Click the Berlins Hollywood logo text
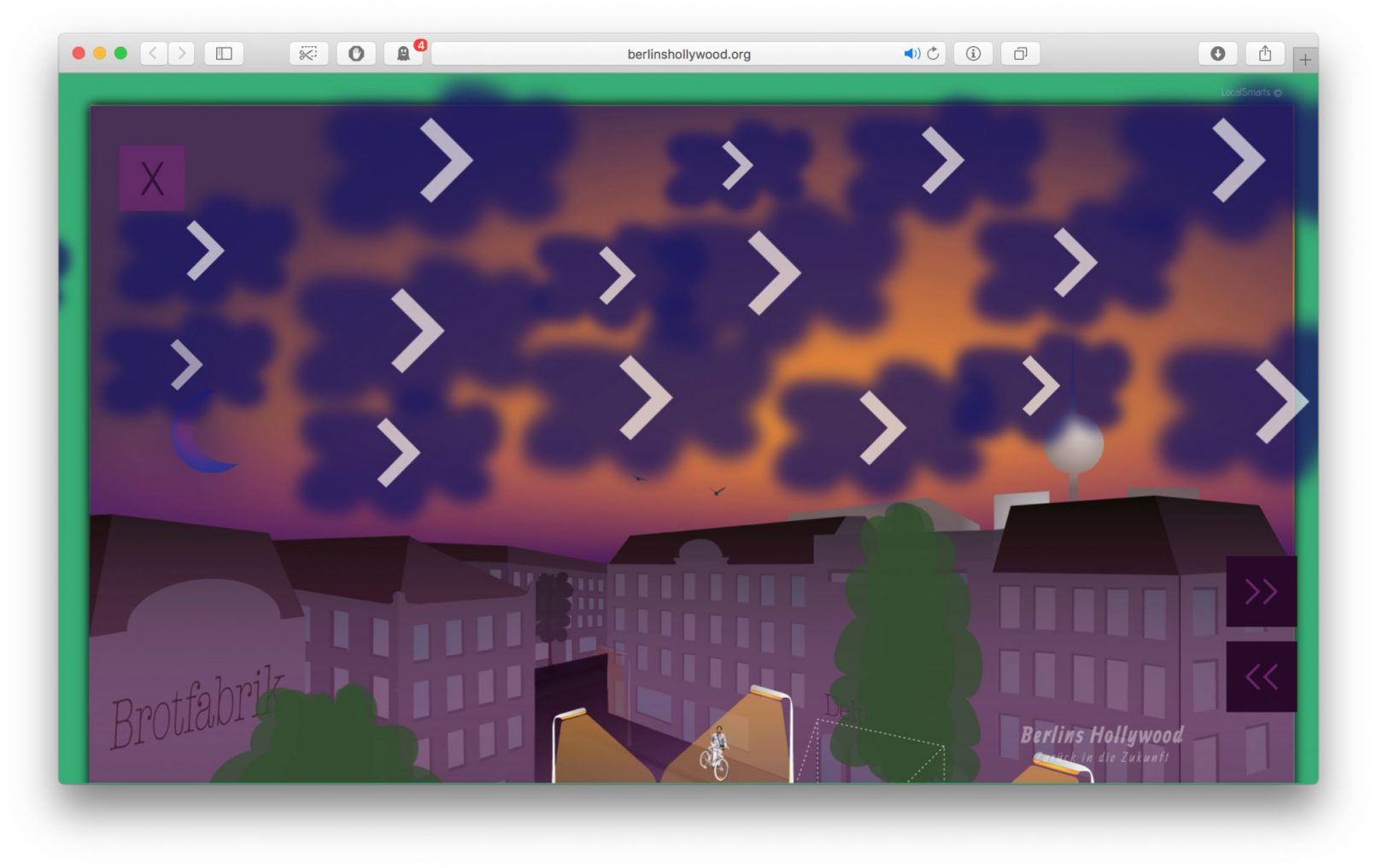The height and width of the screenshot is (868, 1377). pos(1101,736)
